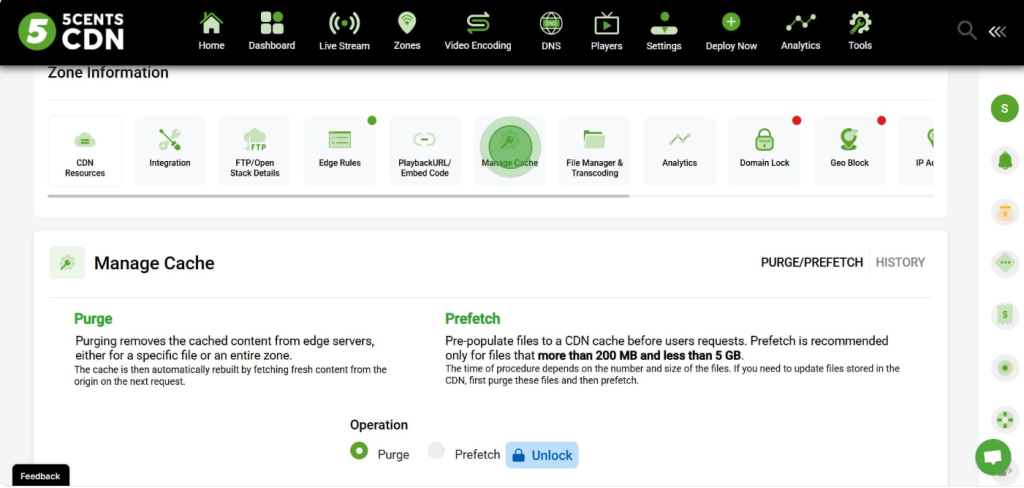Click the zone tiles horizontal scrollbar

pos(338,196)
